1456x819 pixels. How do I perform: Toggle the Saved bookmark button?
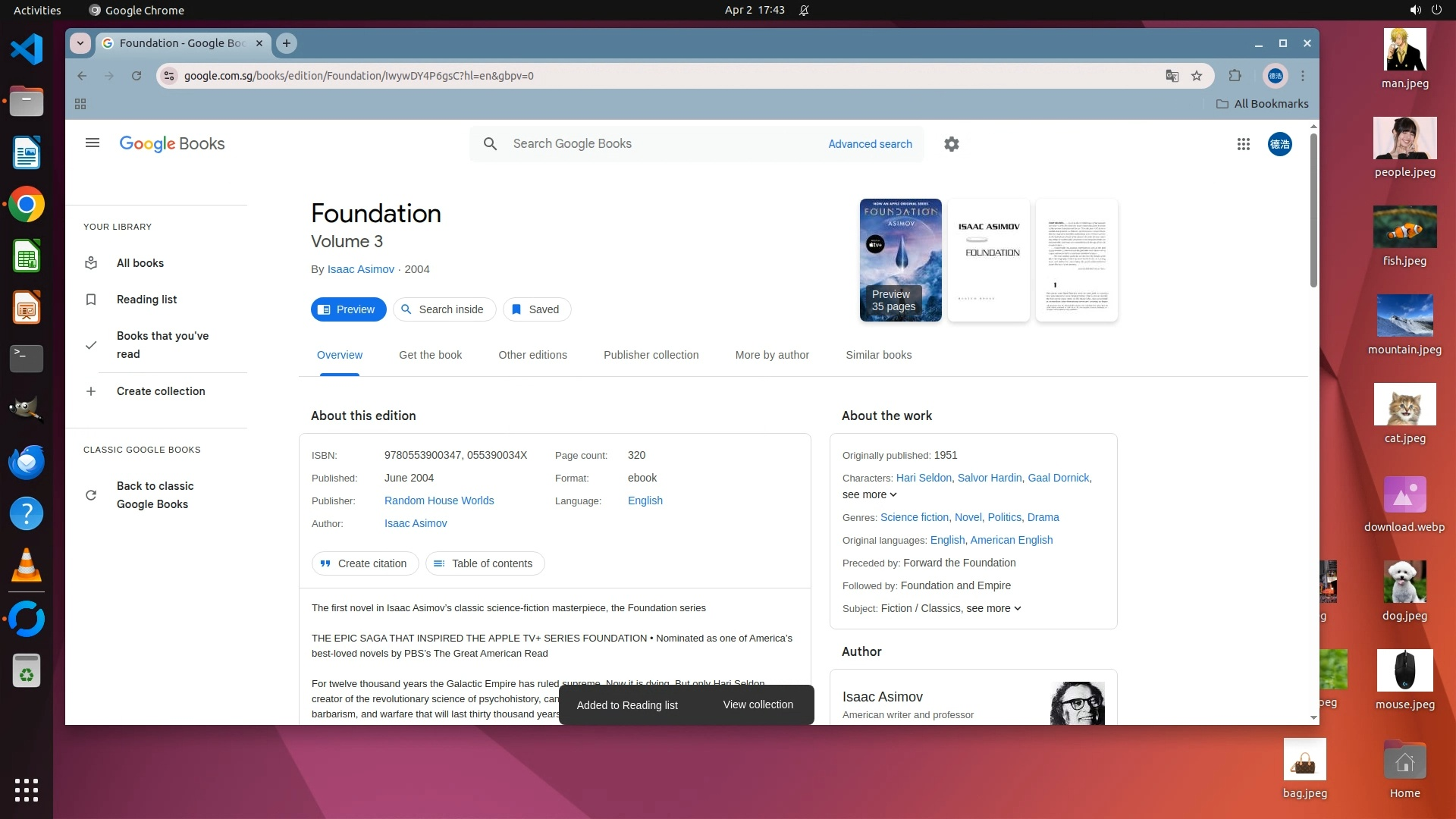click(536, 309)
